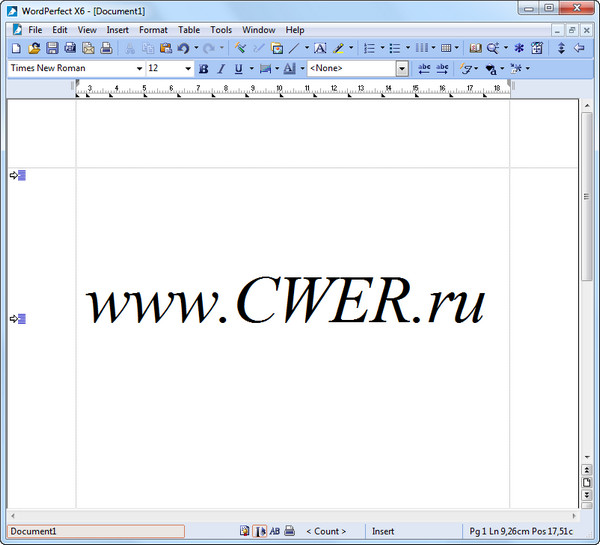The width and height of the screenshot is (600, 545).
Task: Click the Numbering list icon
Action: 369,48
